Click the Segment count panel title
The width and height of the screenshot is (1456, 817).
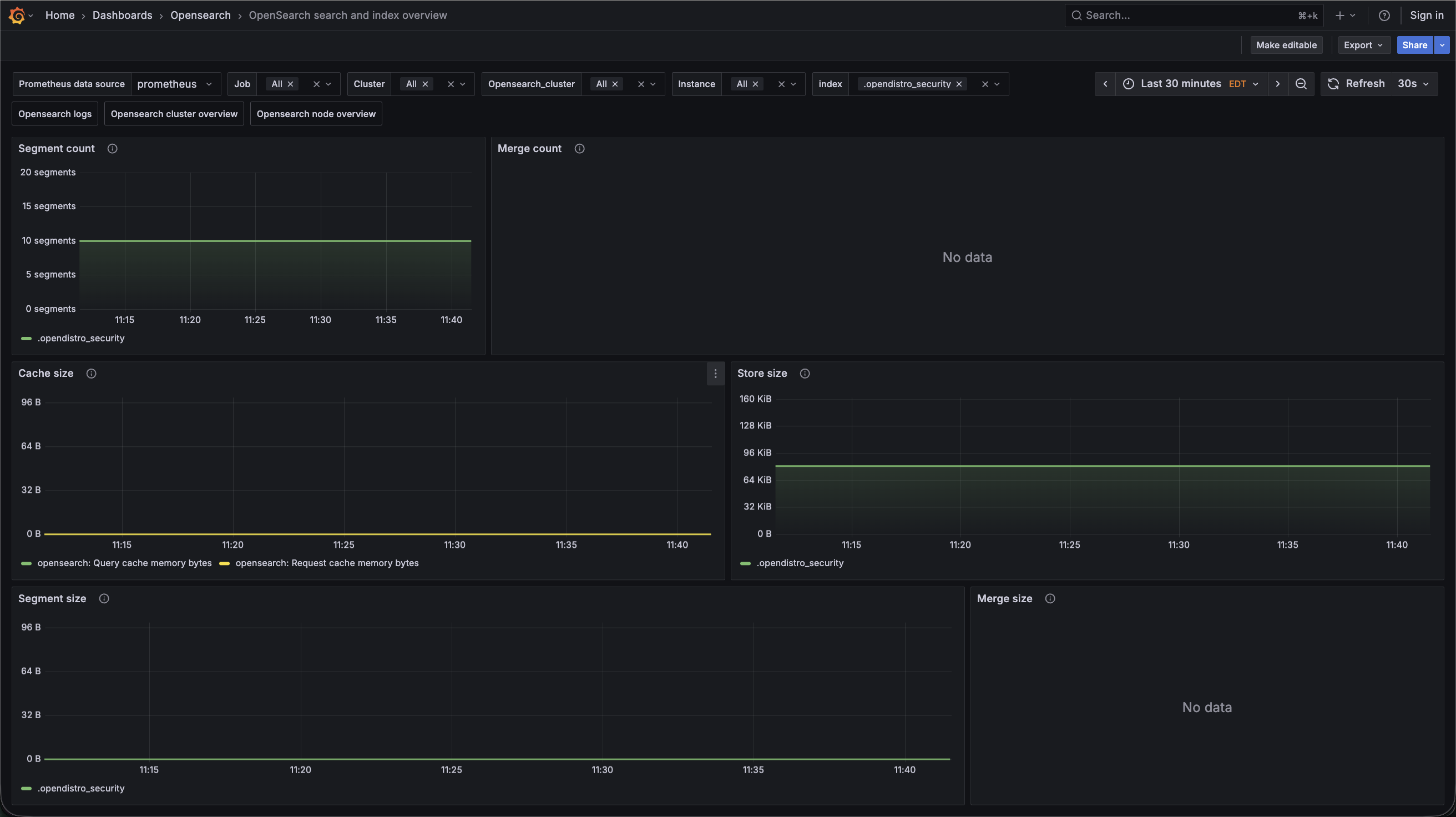(57, 149)
